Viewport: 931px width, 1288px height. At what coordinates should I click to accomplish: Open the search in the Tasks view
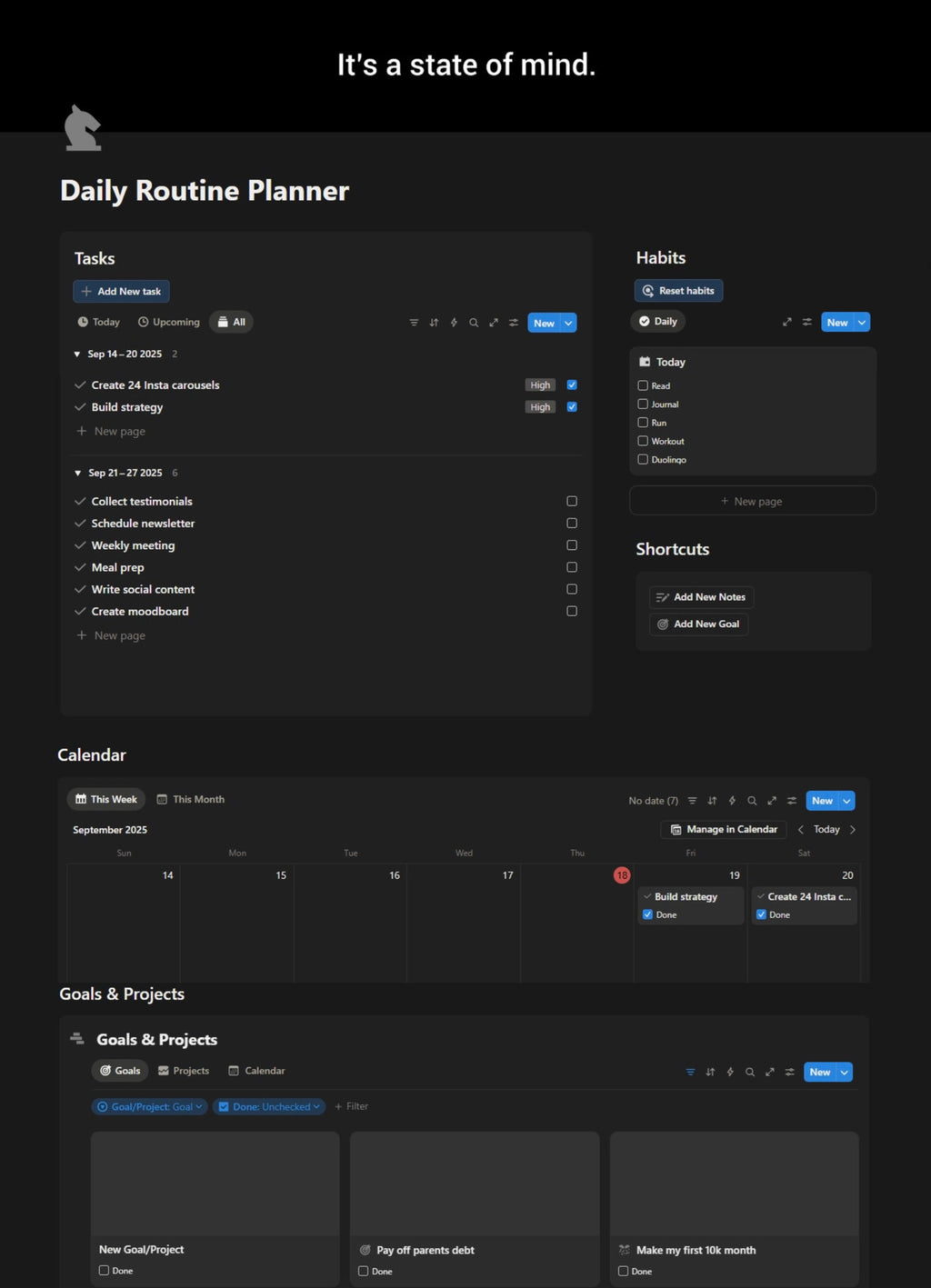coord(474,323)
